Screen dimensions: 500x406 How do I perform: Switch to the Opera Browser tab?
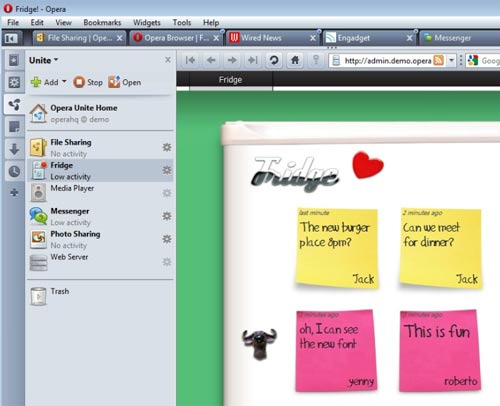click(176, 38)
